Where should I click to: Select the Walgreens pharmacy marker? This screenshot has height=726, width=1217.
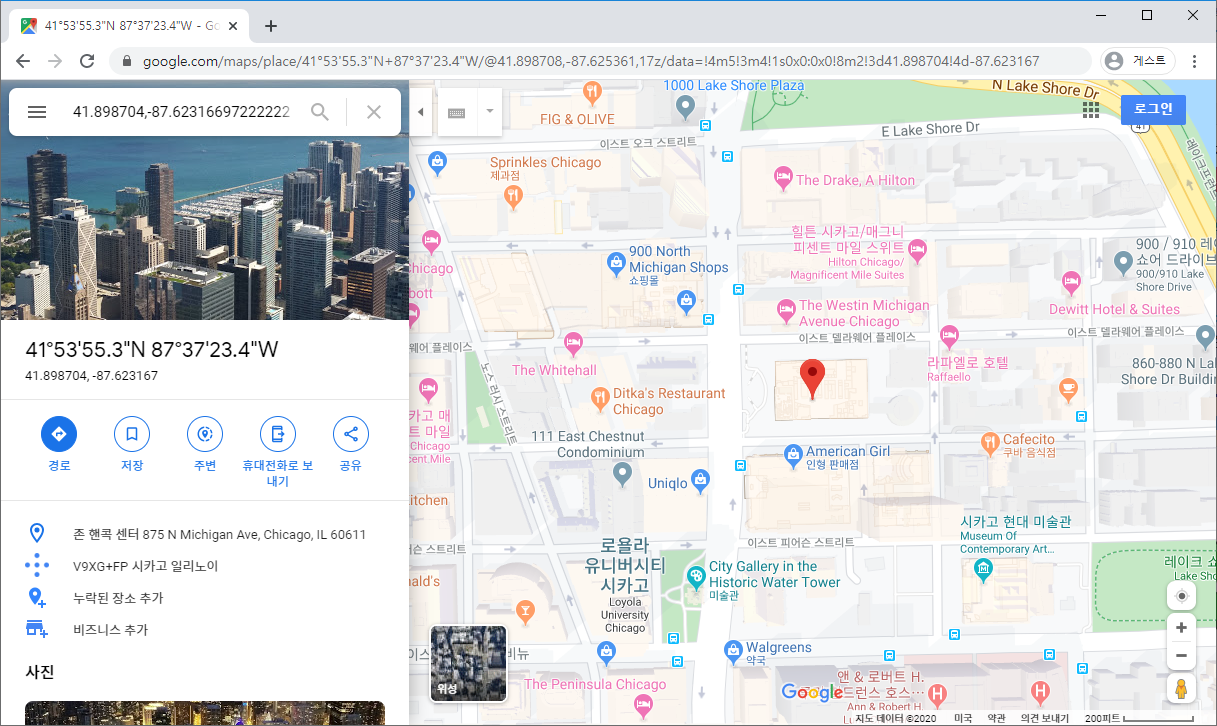point(734,648)
